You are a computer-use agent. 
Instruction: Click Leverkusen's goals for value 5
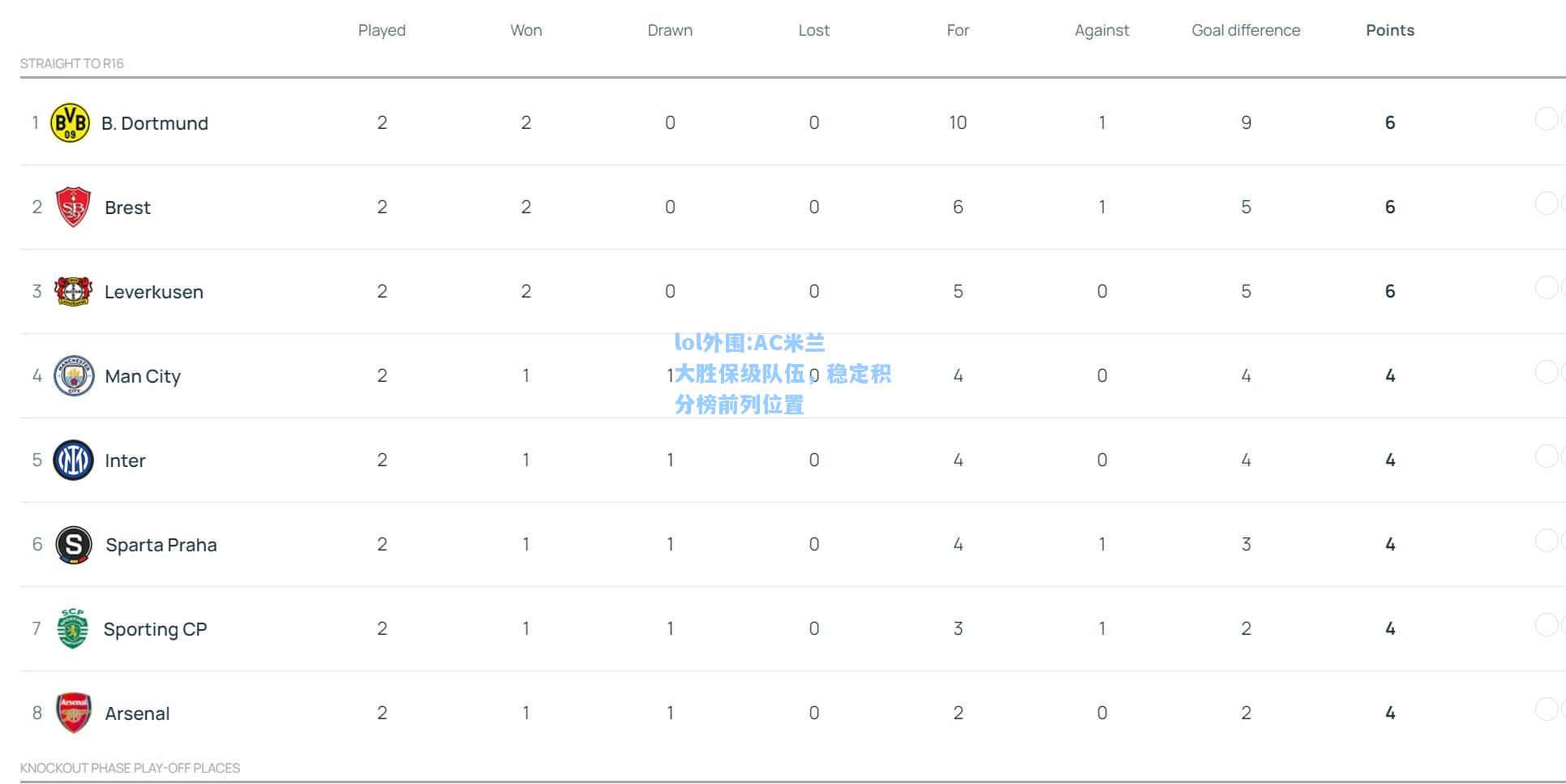click(x=958, y=291)
